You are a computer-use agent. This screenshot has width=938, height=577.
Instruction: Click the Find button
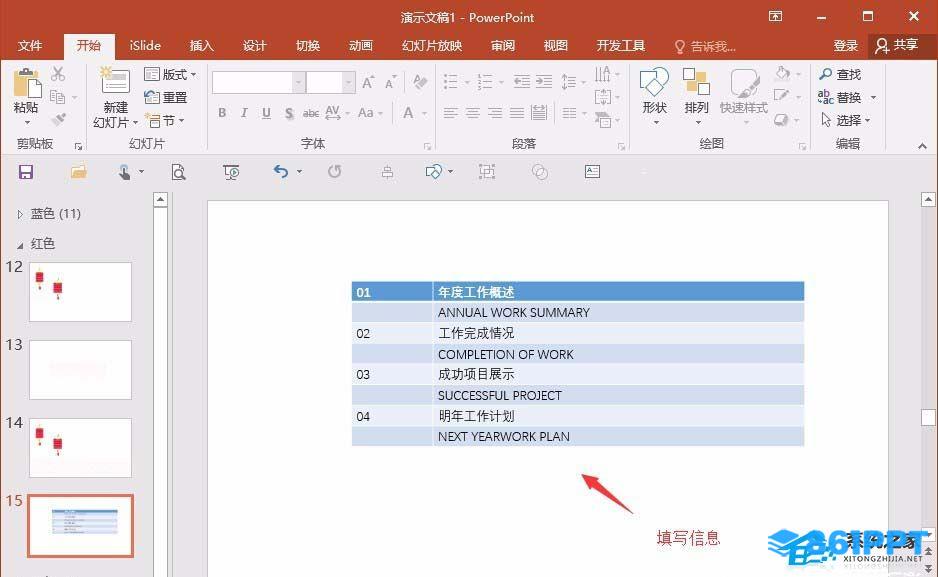(x=840, y=75)
